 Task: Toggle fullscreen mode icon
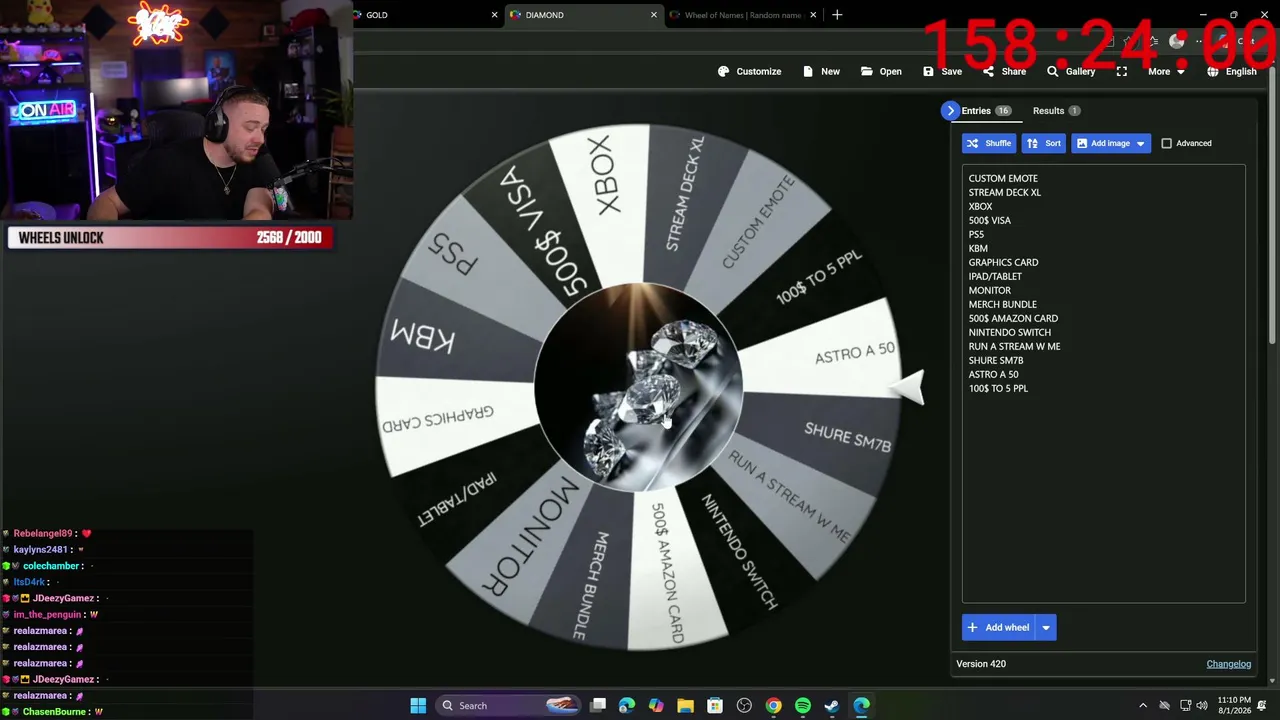1121,71
